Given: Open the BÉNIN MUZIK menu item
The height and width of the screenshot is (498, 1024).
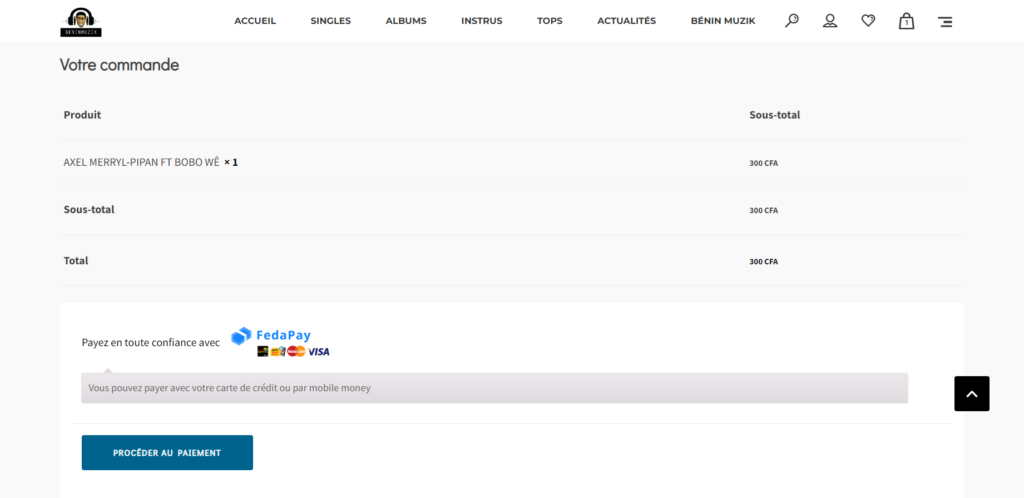Looking at the screenshot, I should pyautogui.click(x=723, y=21).
